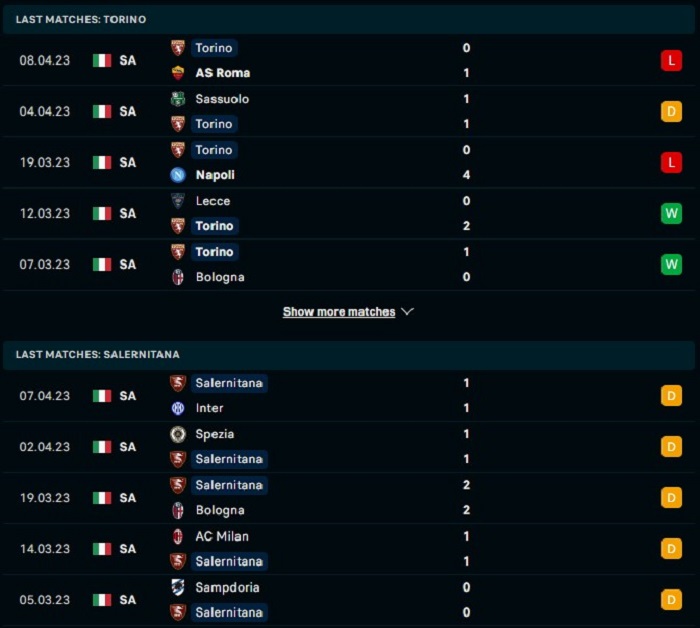Screen dimensions: 700x628
Task: Open the 19.03.23 Torino vs Napoli match row
Action: pos(349,162)
